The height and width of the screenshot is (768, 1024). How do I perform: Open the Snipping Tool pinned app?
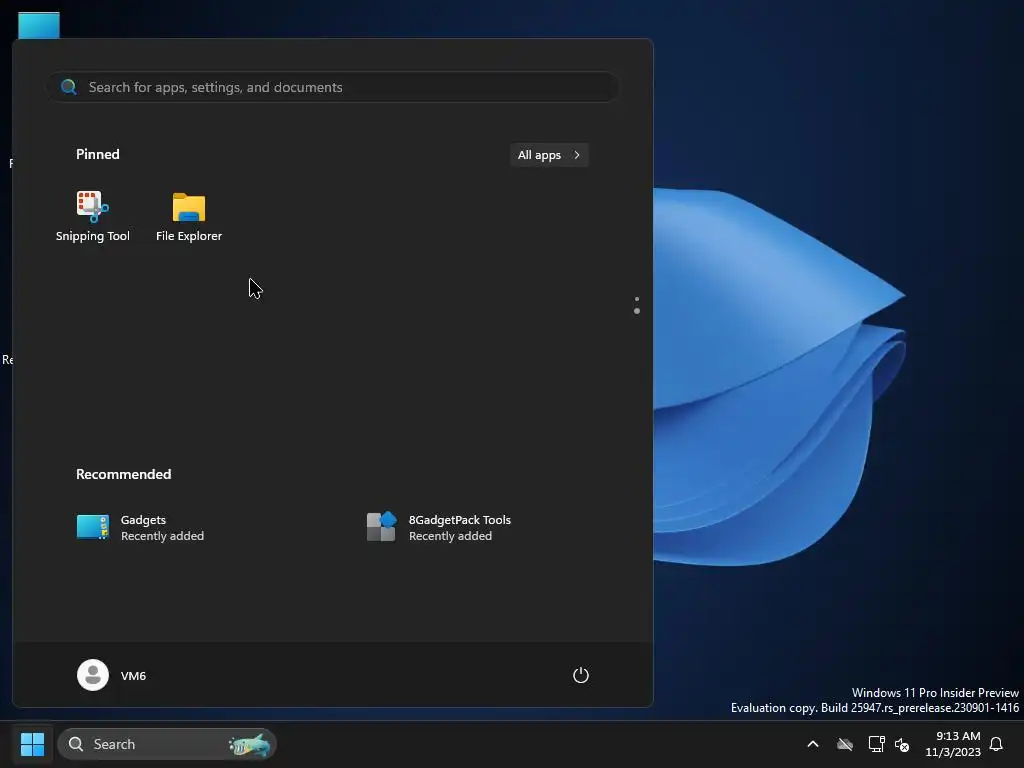click(x=93, y=216)
